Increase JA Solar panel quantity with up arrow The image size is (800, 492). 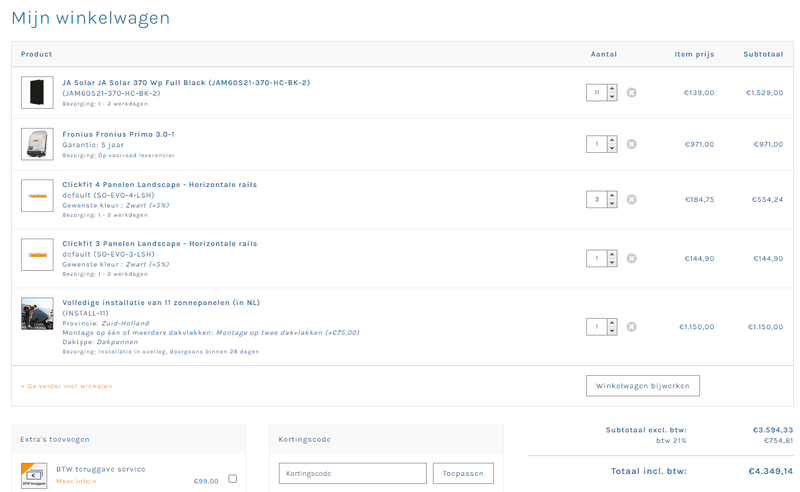coord(612,88)
